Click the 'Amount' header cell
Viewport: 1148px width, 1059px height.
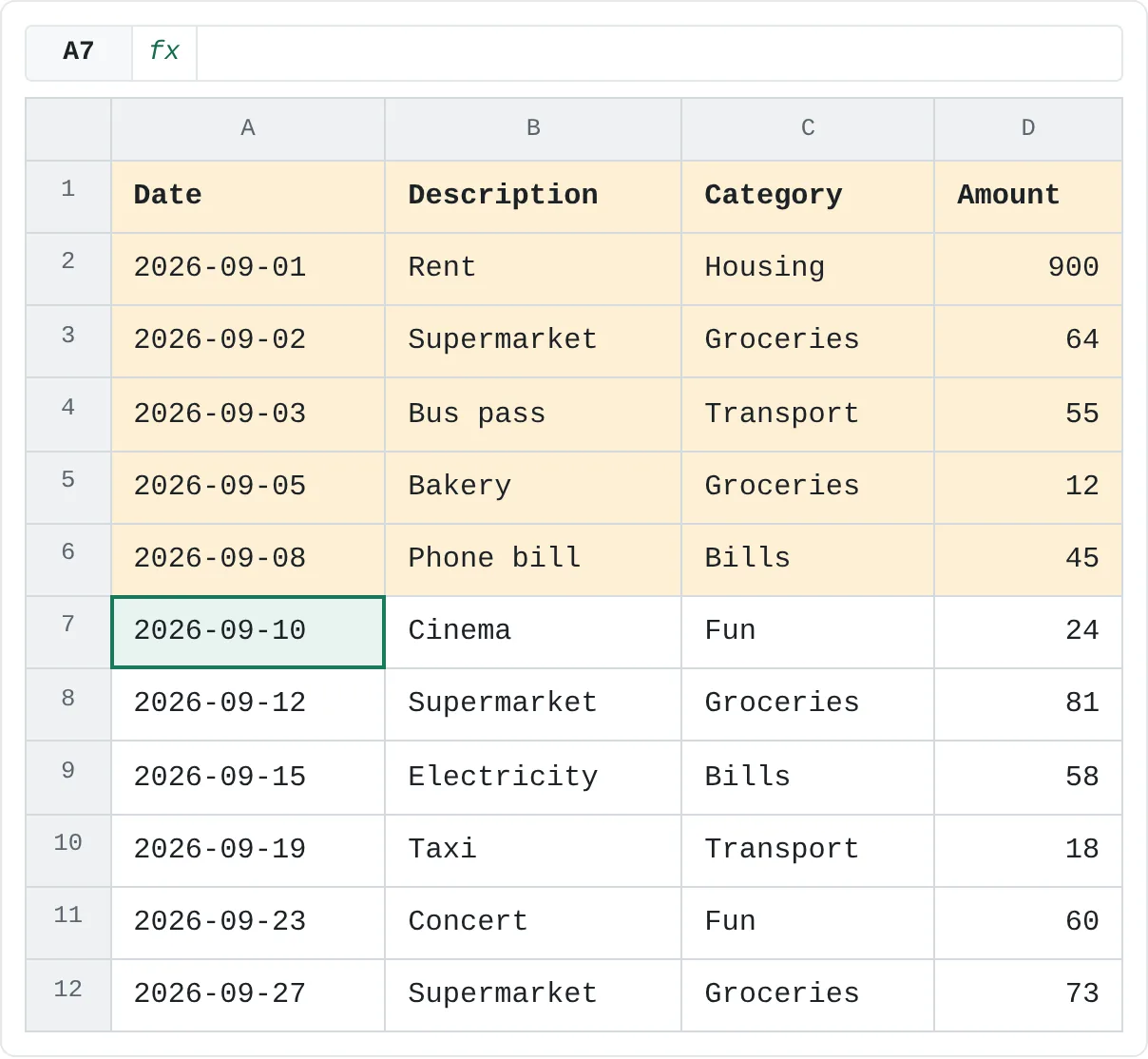[x=1028, y=197]
